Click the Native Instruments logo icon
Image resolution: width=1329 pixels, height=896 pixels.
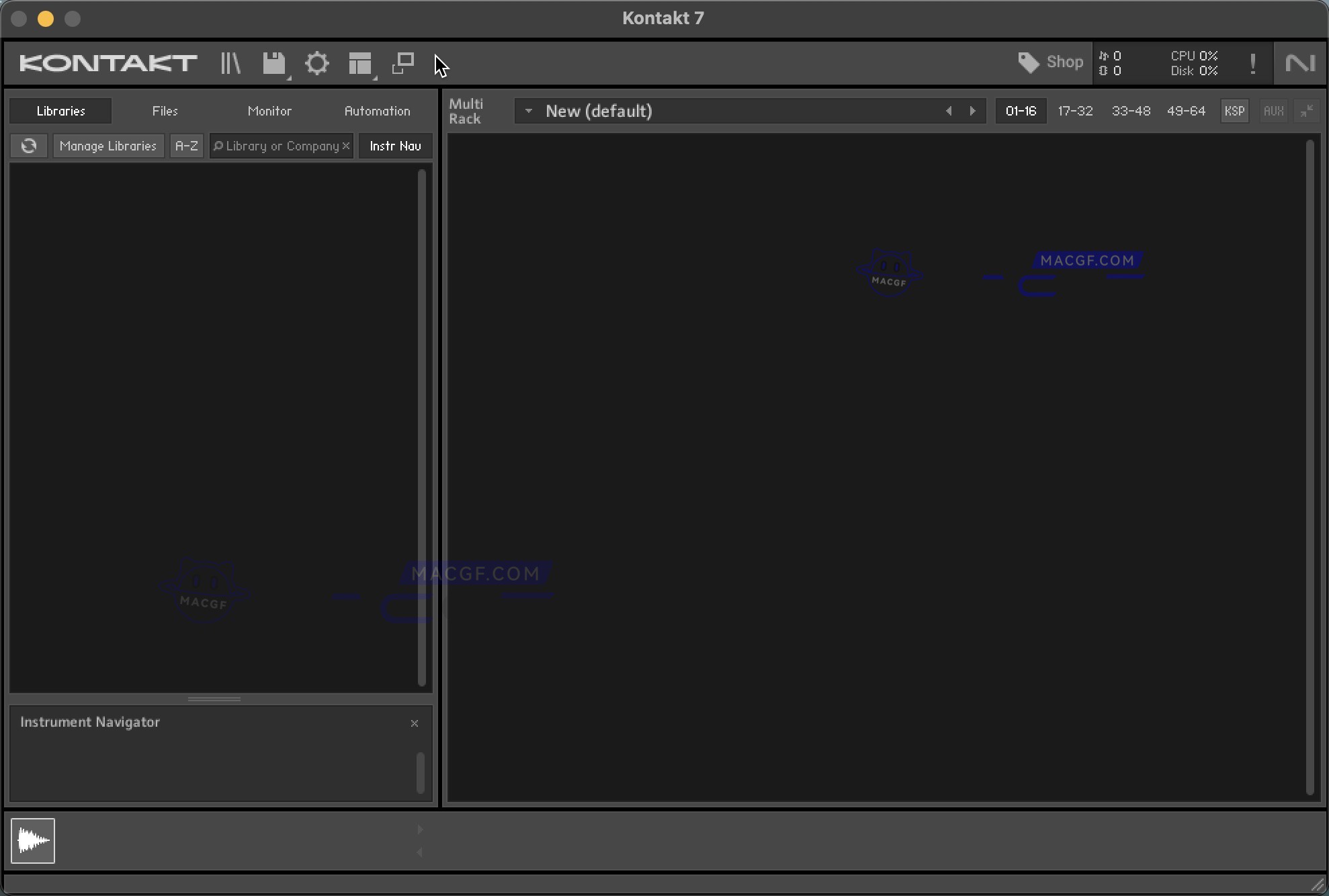[x=1299, y=63]
